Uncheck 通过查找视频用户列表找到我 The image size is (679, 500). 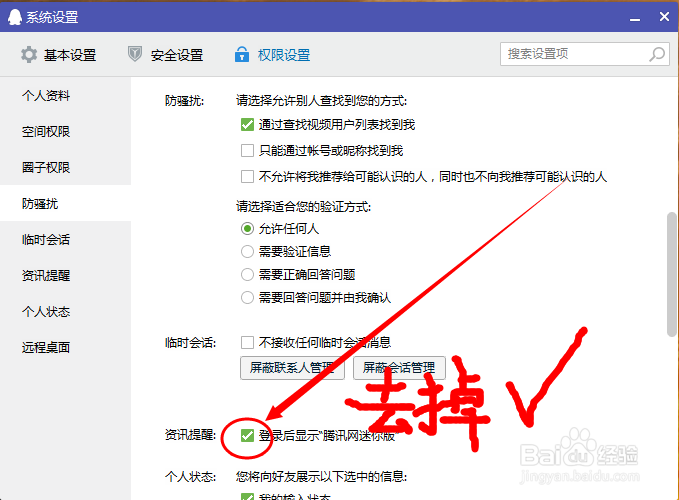point(247,125)
